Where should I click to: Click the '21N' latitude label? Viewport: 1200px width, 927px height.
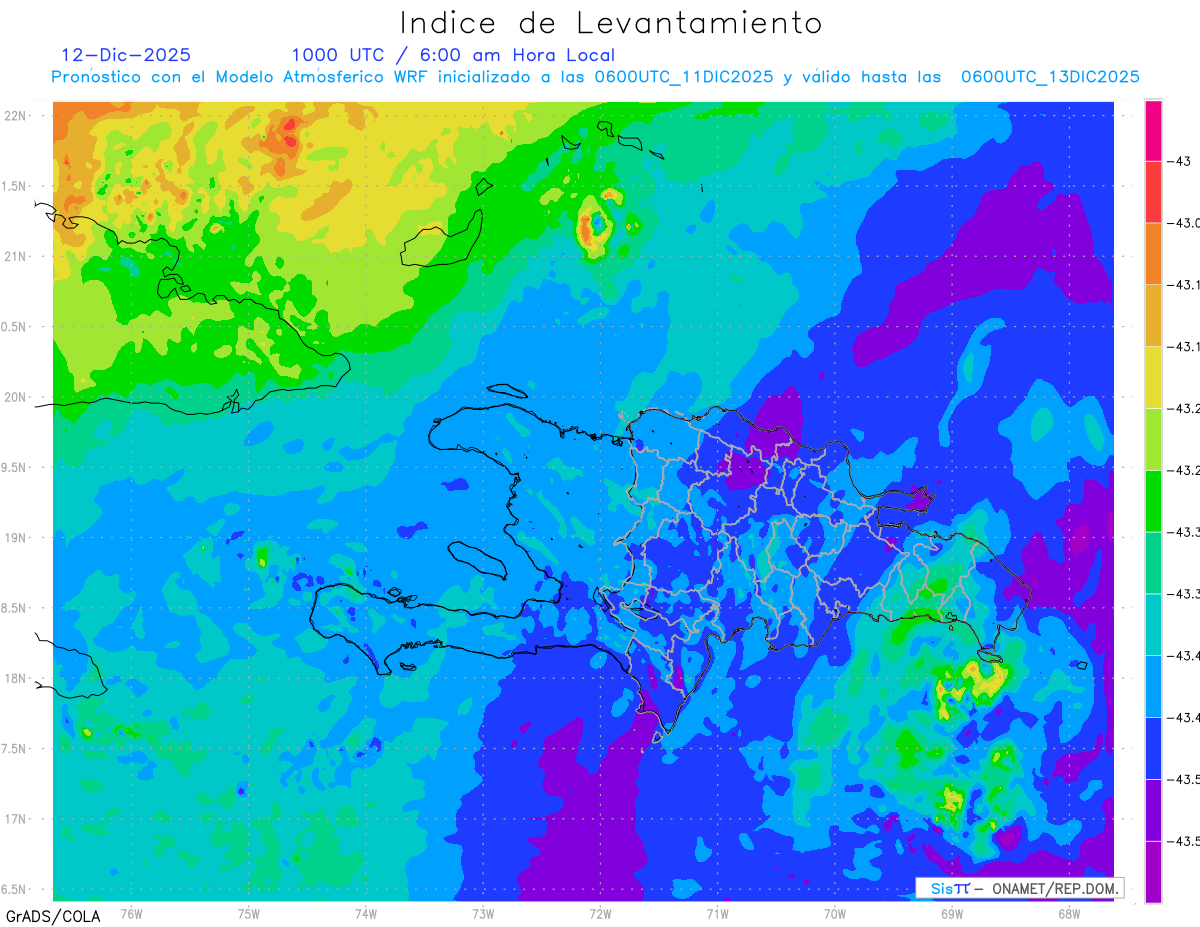17,256
